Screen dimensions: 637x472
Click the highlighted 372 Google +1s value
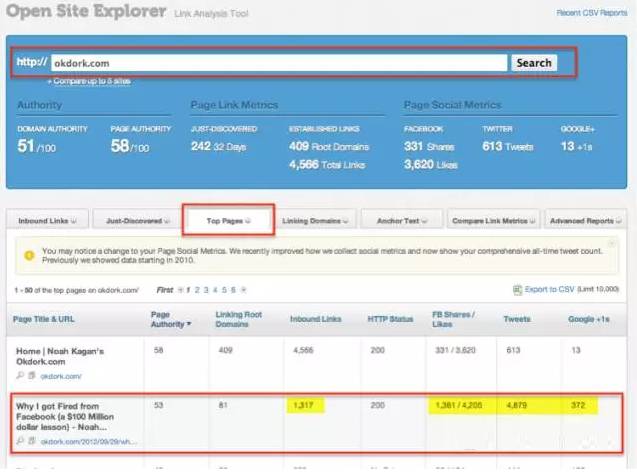click(578, 405)
